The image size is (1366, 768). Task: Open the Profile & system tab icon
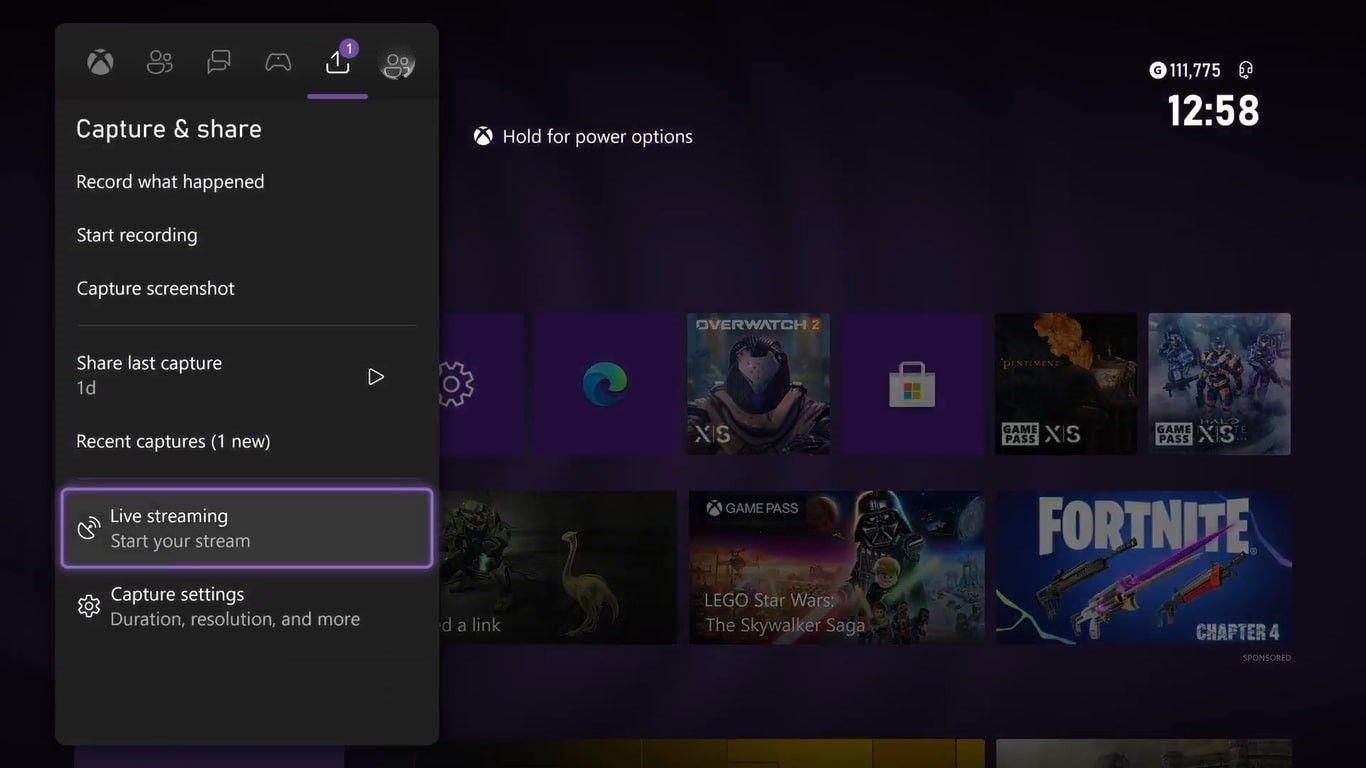[397, 63]
